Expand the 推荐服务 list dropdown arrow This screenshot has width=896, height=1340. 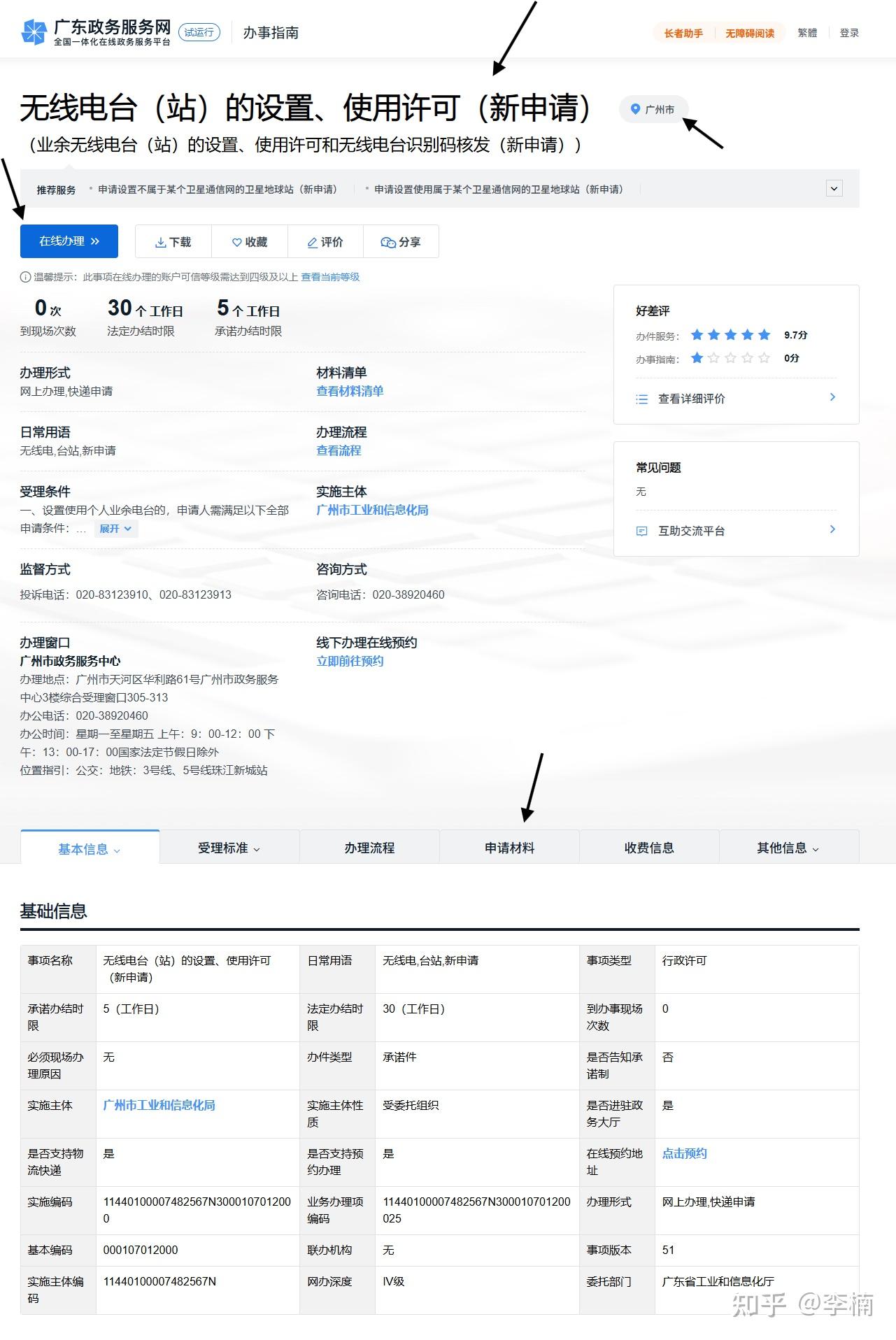pos(834,188)
